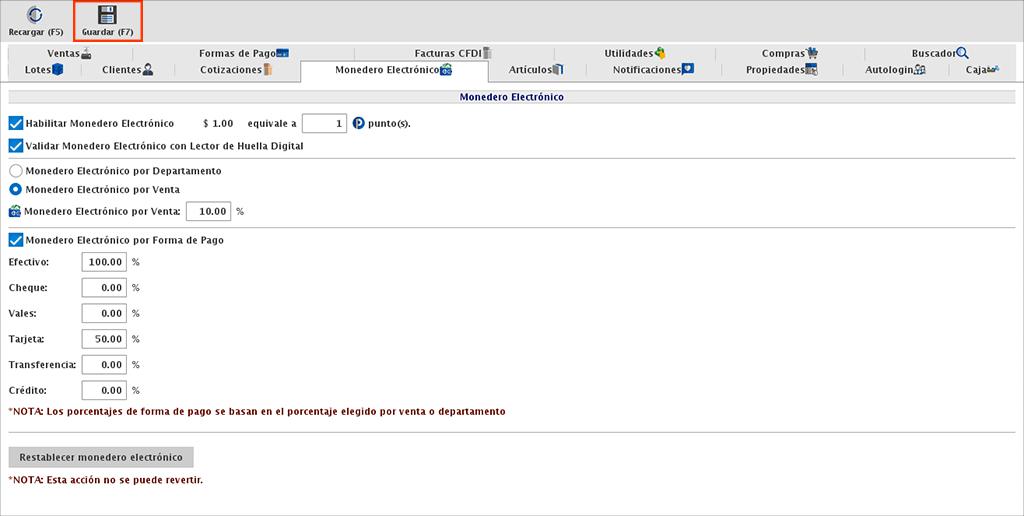Open the Utilidades tab
1024x516 pixels.
click(x=634, y=53)
